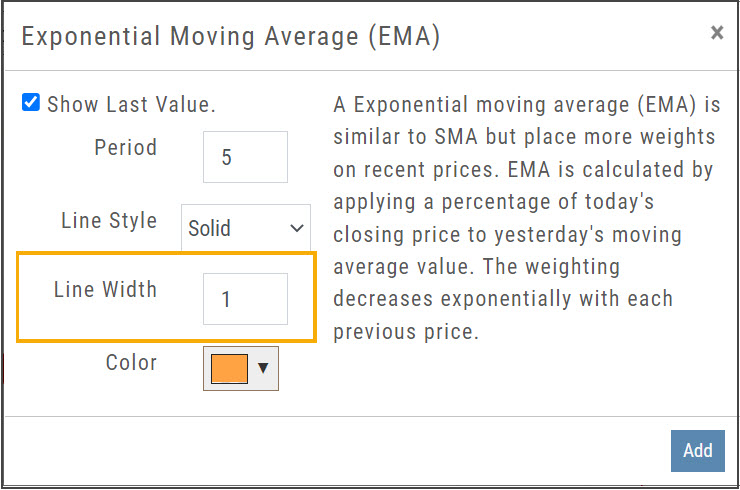Click the Line Style dropdown chevron arrow

(x=296, y=228)
